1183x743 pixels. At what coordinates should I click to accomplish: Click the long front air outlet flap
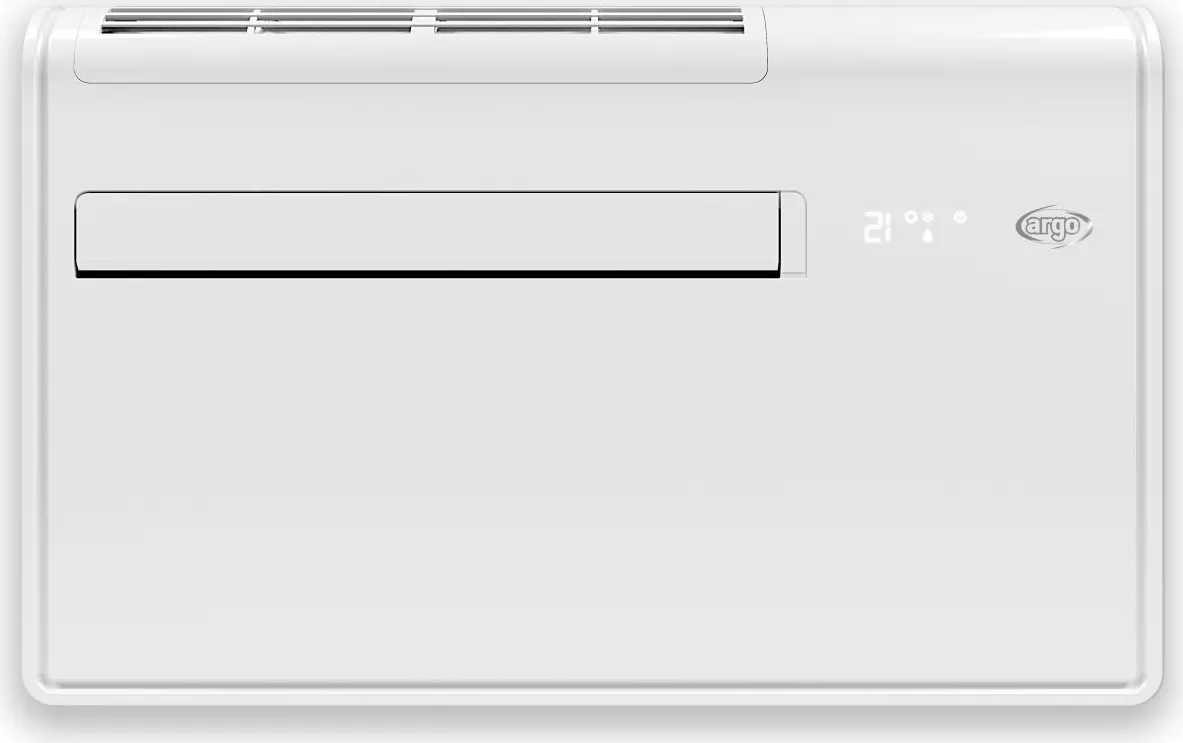coord(428,234)
